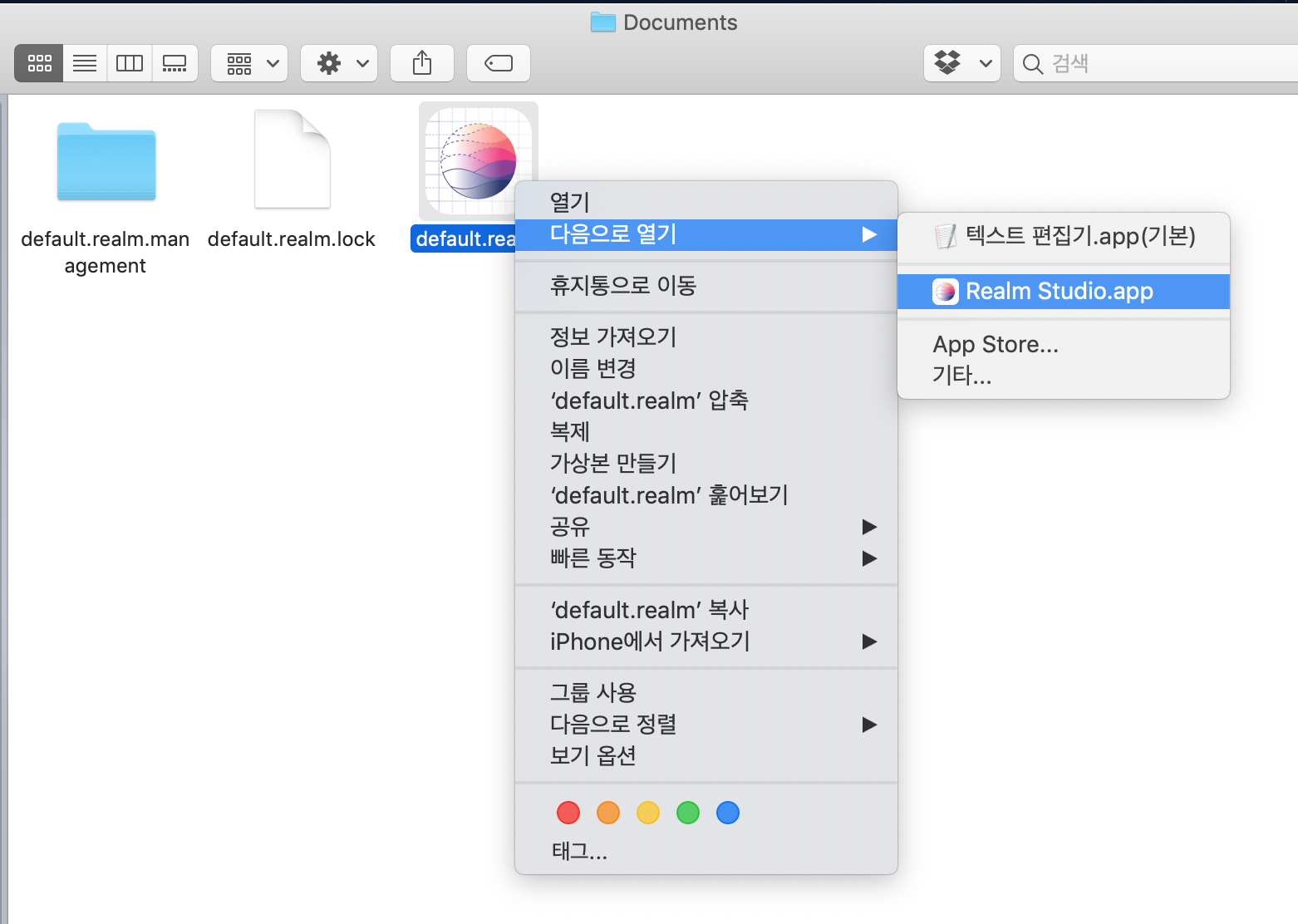Click the Share toolbar button
The image size is (1298, 924).
(422, 63)
